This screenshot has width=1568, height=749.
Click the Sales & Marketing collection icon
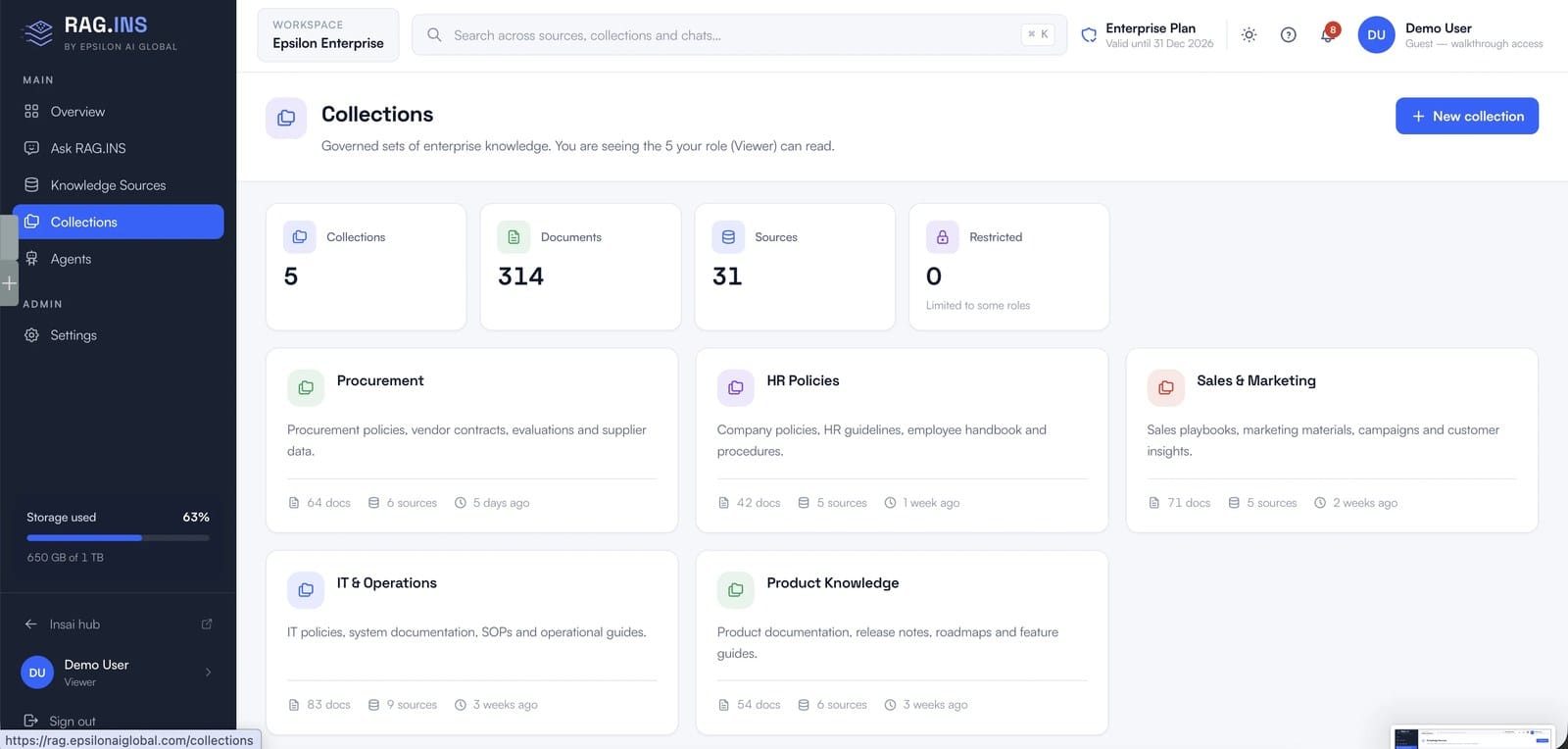(1165, 387)
